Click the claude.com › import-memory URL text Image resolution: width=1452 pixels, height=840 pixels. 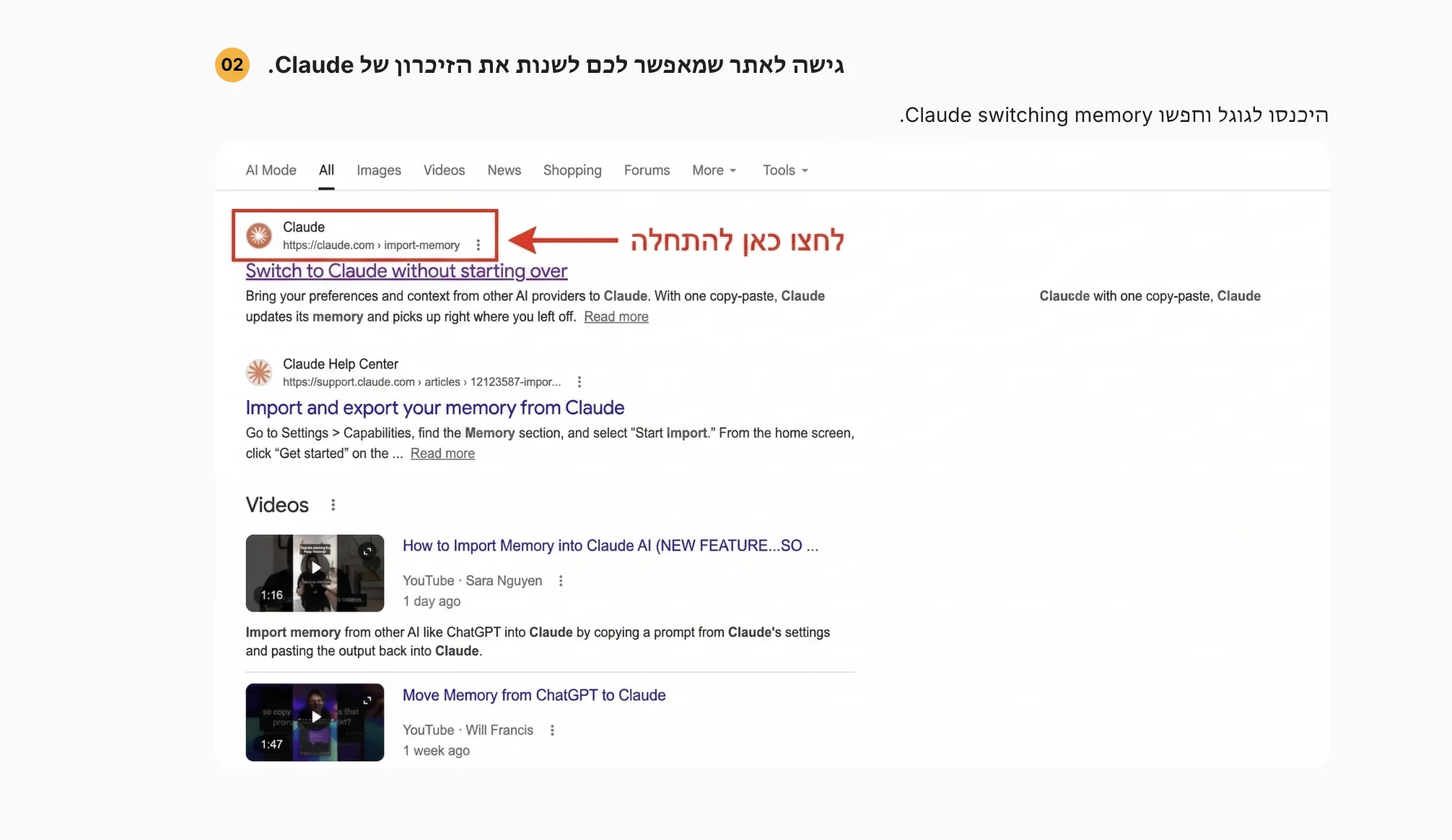point(371,245)
